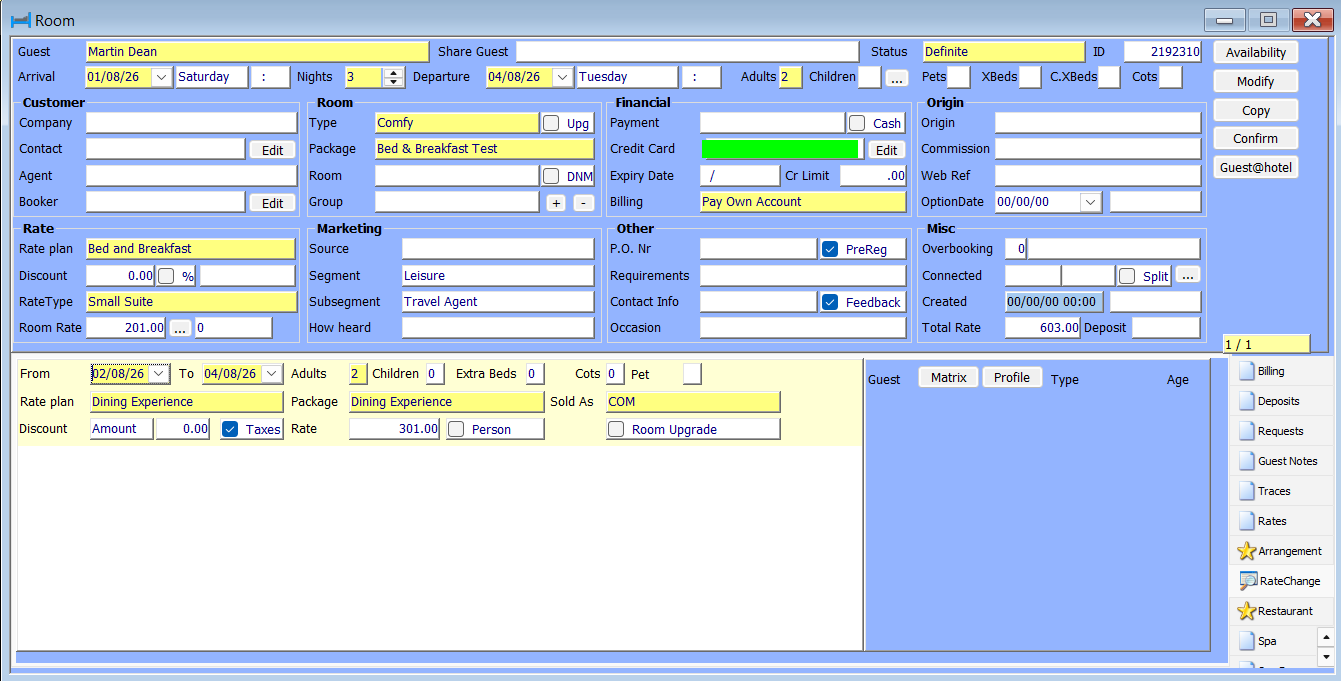Screen dimensions: 1341x681
Task: Click the RateType Small Suite field
Action: click(x=191, y=302)
